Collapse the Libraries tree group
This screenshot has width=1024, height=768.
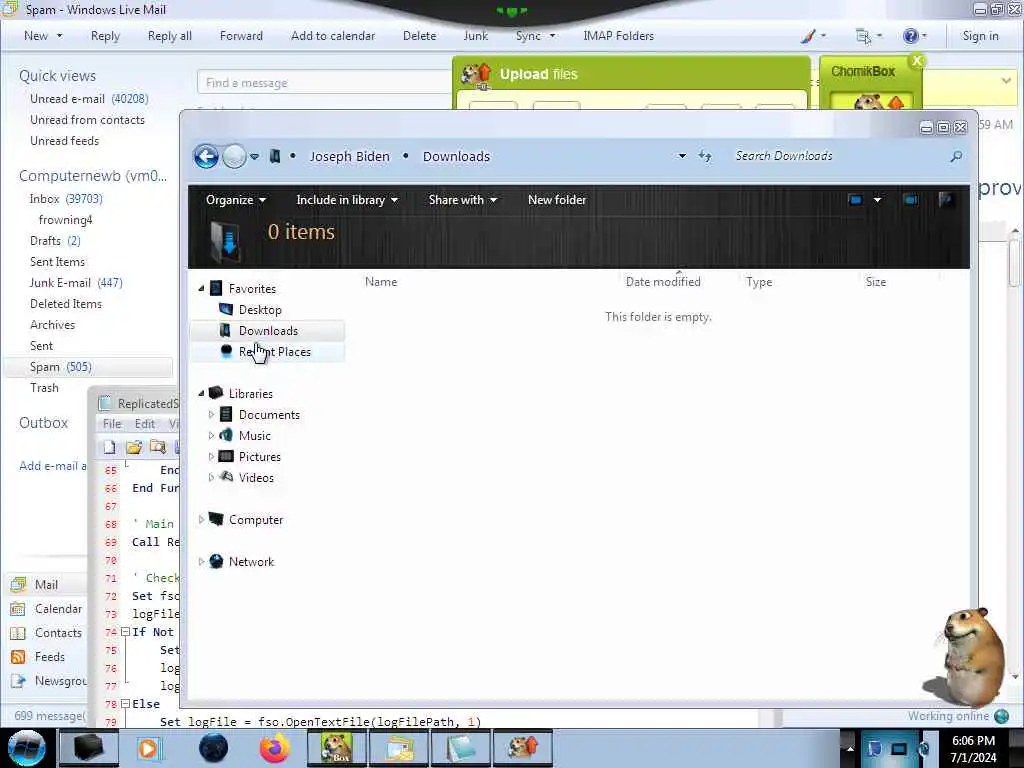(201, 394)
